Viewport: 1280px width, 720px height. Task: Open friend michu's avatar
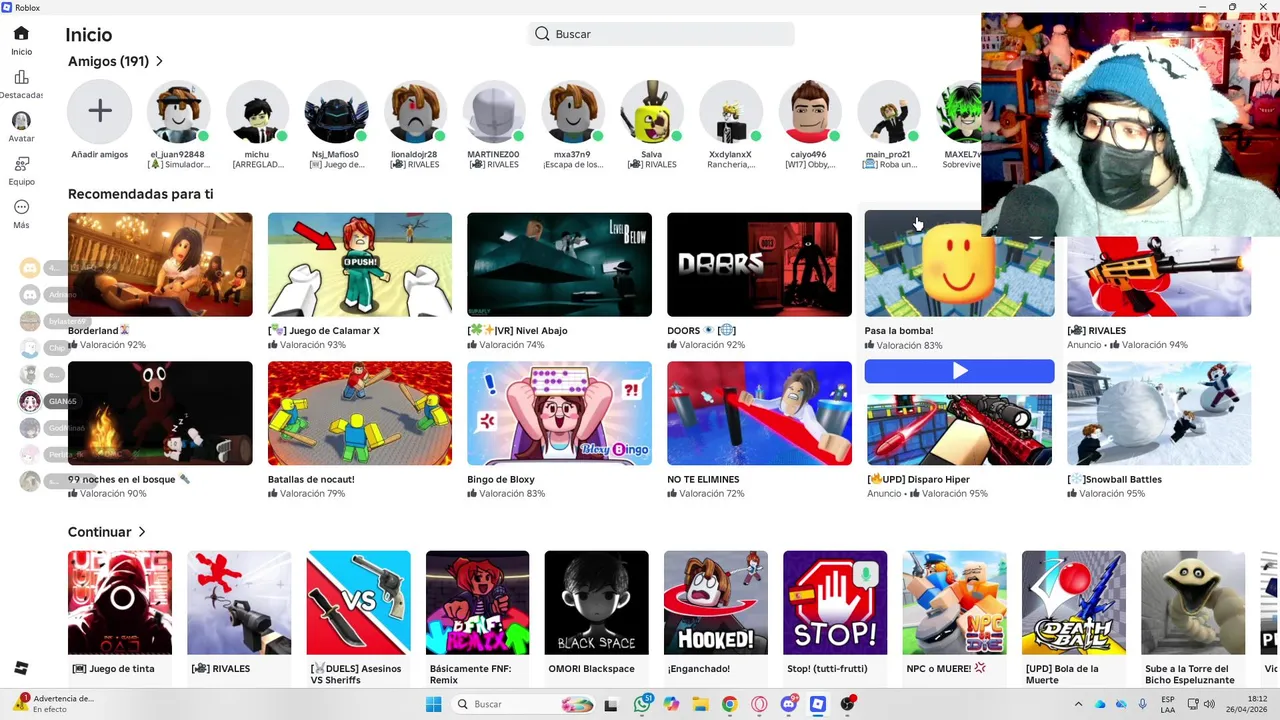(x=257, y=112)
